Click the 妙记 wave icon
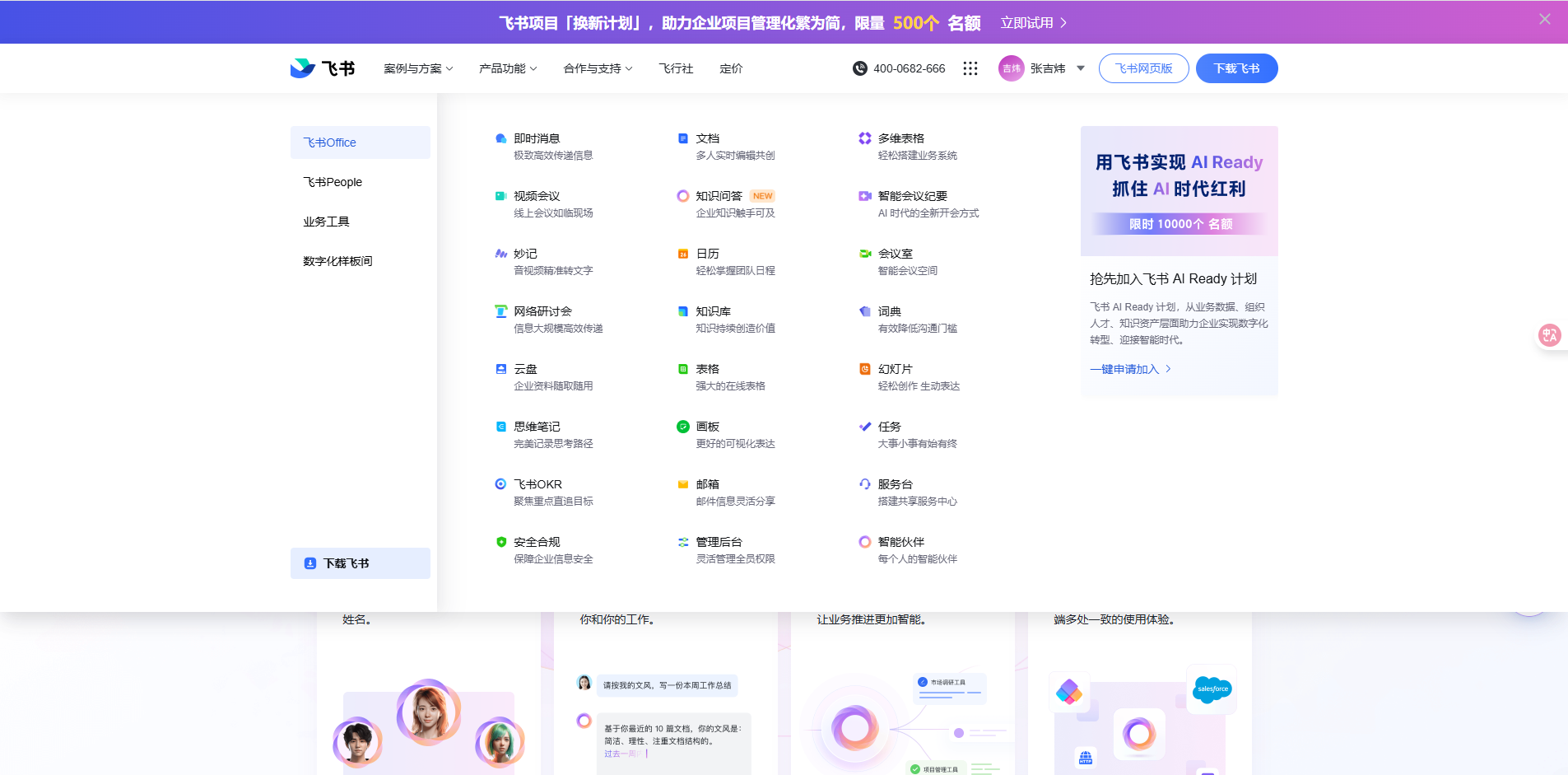The height and width of the screenshot is (775, 1568). pos(500,254)
